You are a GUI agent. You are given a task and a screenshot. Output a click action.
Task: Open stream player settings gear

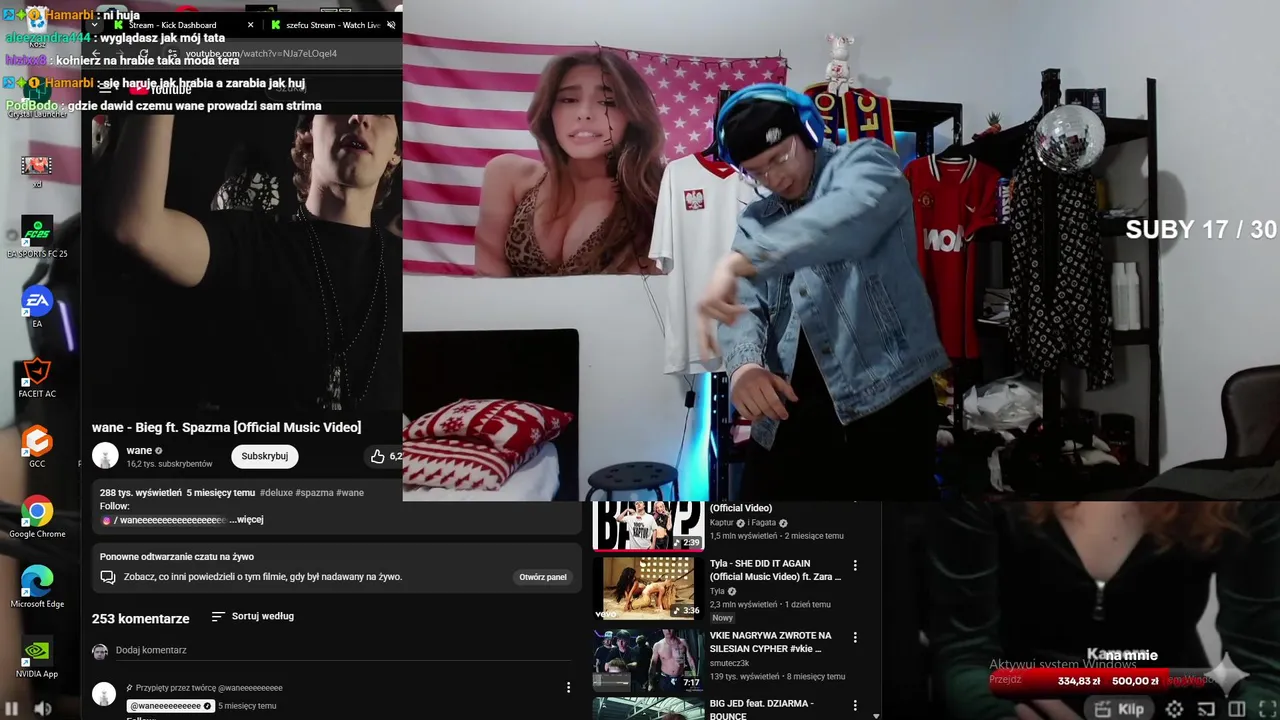coord(1175,709)
